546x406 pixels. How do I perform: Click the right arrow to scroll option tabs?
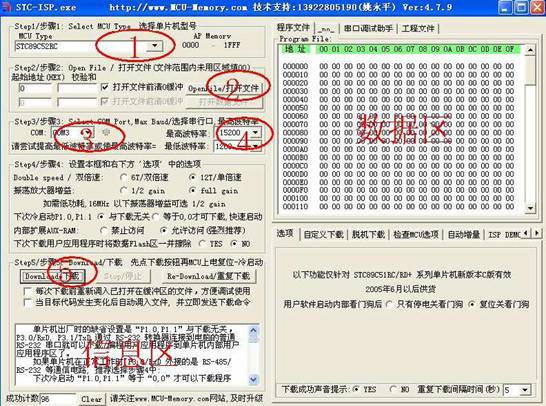click(537, 233)
